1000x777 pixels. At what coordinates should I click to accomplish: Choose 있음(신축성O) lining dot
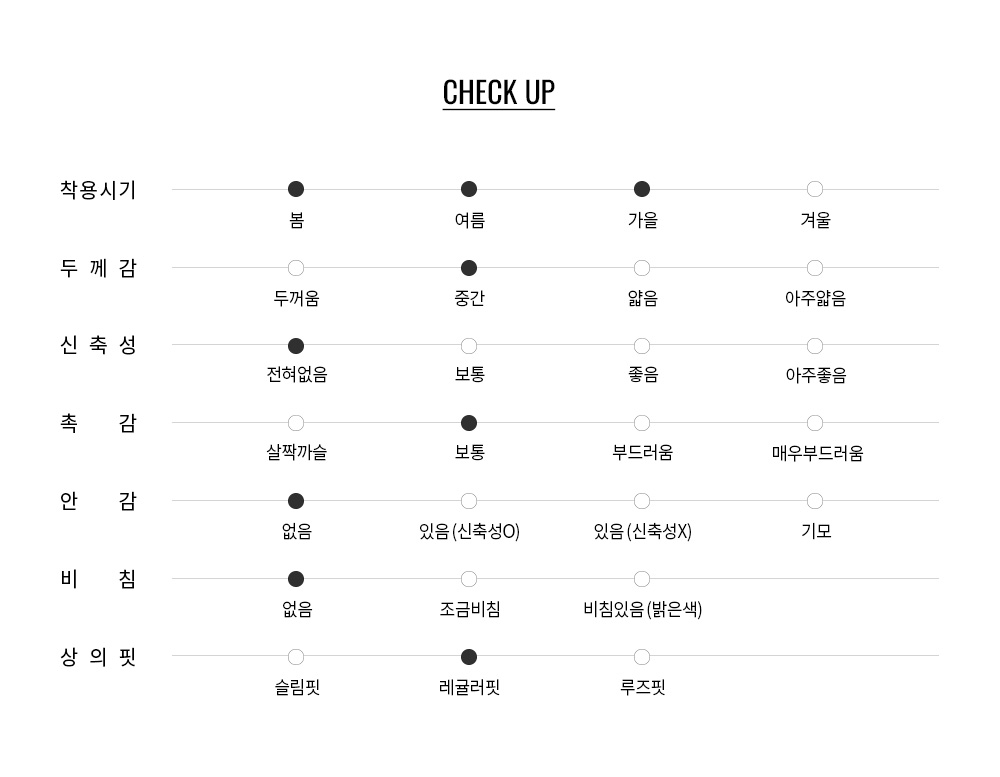469,501
